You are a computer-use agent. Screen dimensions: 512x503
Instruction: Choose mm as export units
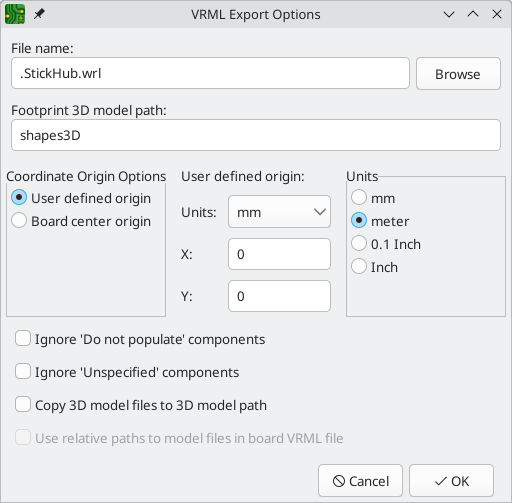click(x=373, y=198)
